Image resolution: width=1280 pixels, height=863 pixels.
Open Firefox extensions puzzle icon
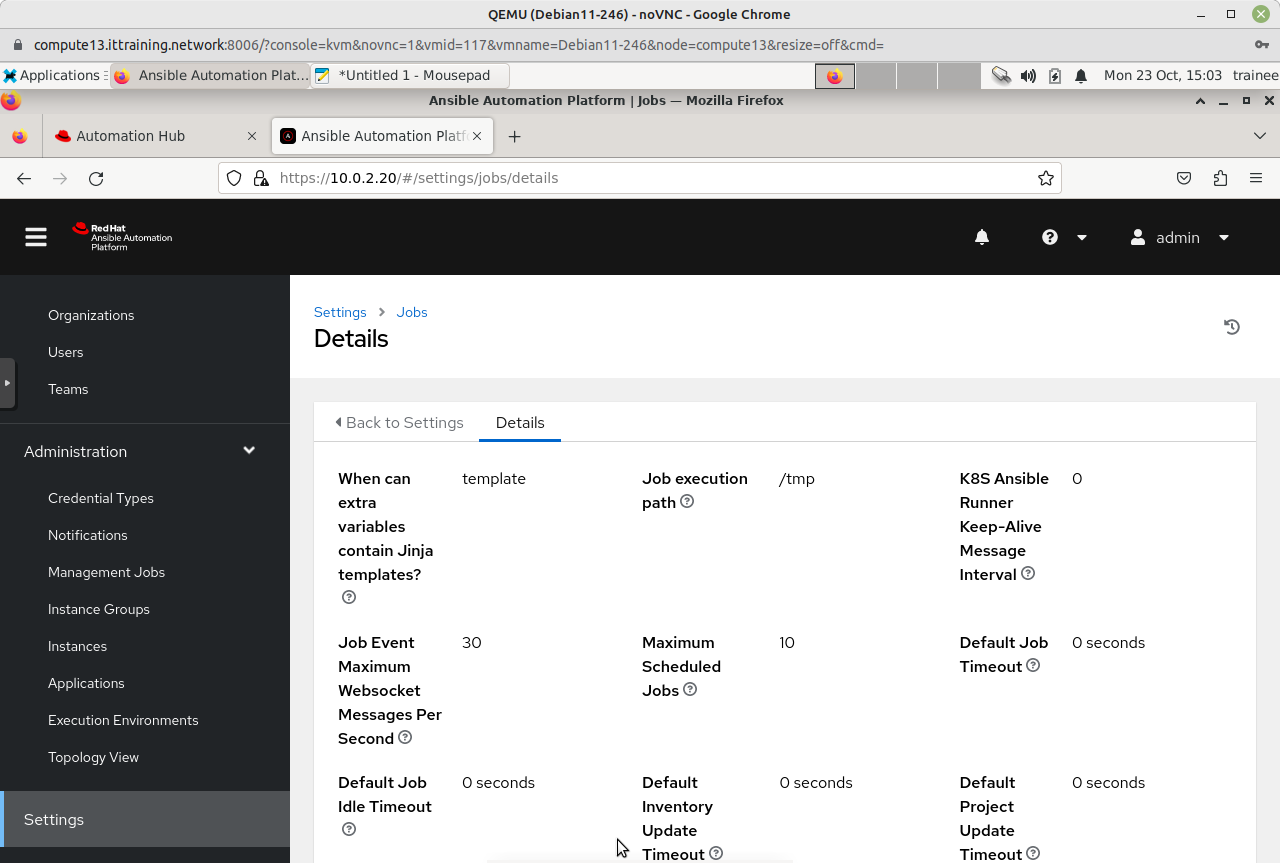pyautogui.click(x=1220, y=178)
